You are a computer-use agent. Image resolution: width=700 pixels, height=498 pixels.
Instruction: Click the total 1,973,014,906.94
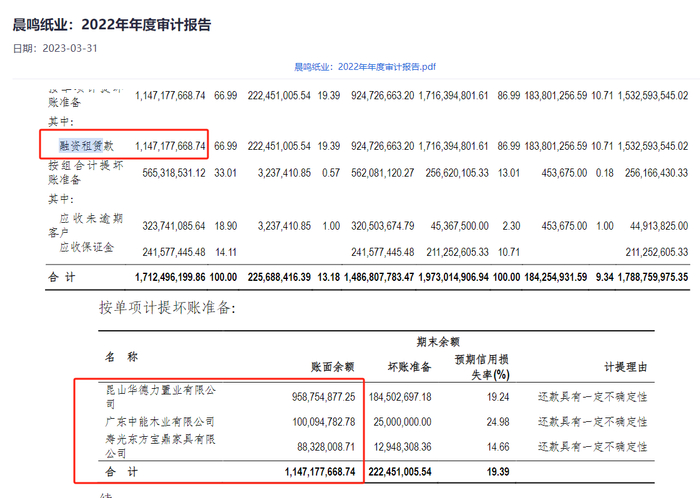(454, 277)
